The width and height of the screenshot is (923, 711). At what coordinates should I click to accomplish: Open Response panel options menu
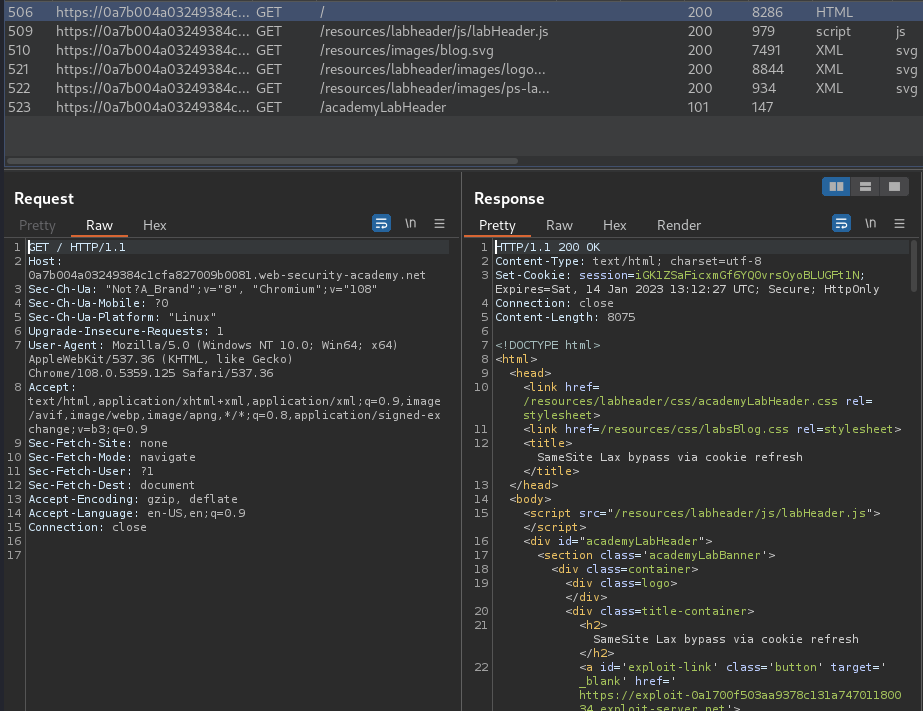click(899, 224)
